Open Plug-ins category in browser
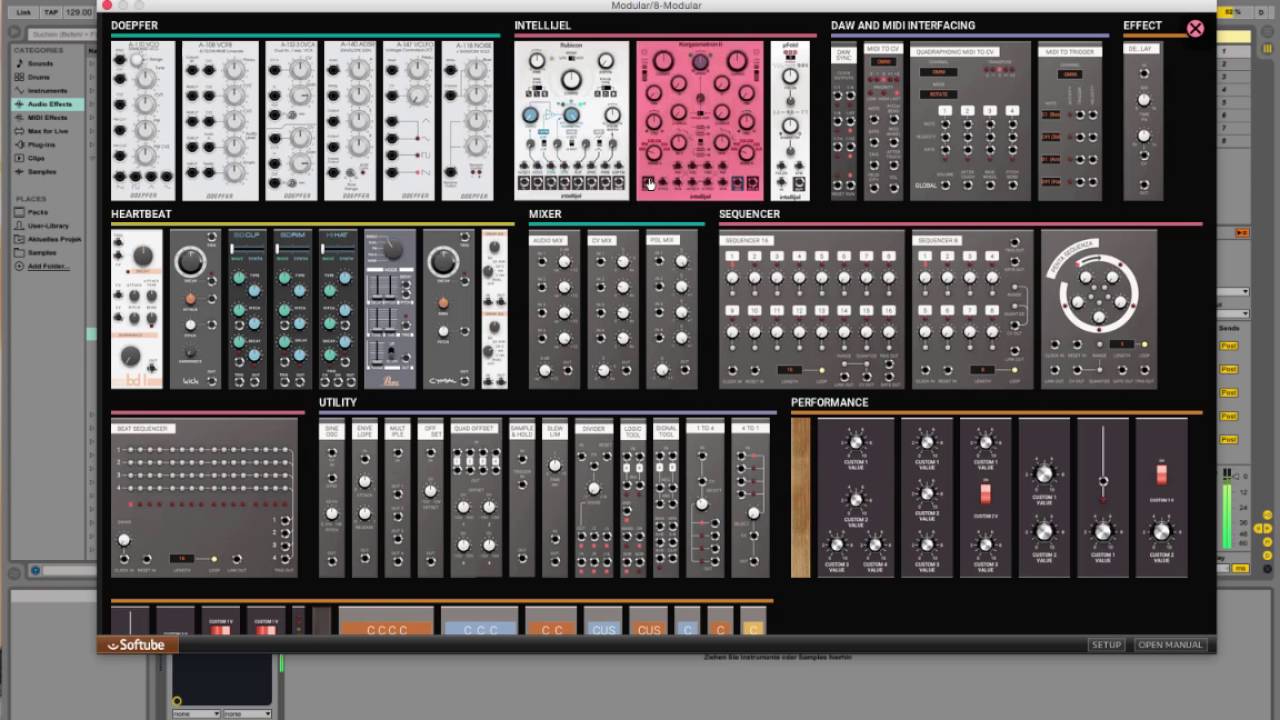 click(41, 144)
